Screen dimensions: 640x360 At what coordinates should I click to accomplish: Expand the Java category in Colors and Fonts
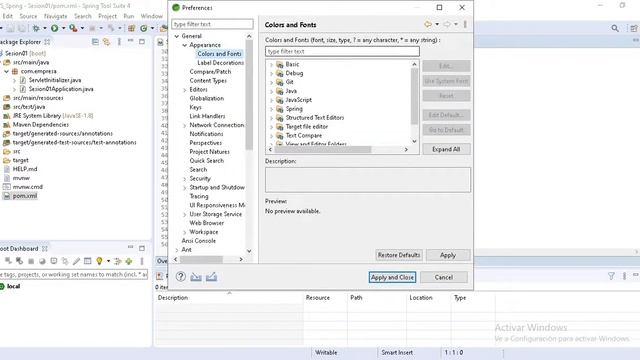(x=271, y=91)
